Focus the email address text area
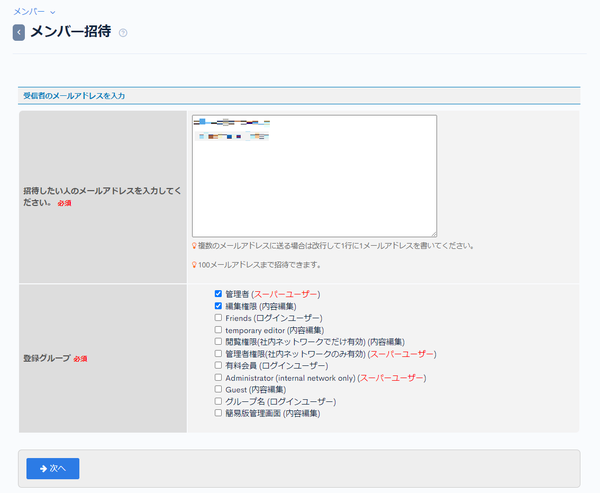This screenshot has width=600, height=493. point(314,176)
